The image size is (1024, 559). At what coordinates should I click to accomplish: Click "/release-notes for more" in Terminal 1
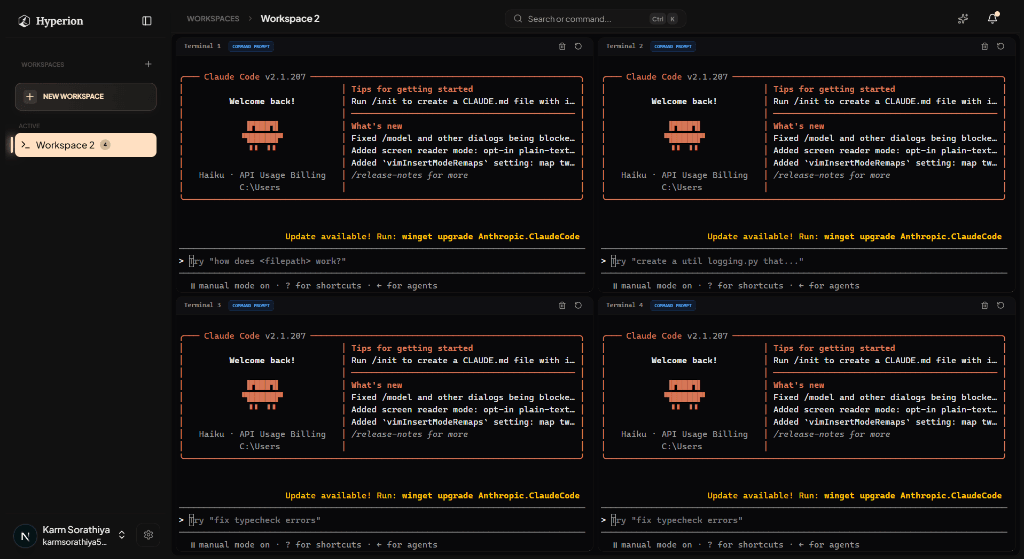409,175
